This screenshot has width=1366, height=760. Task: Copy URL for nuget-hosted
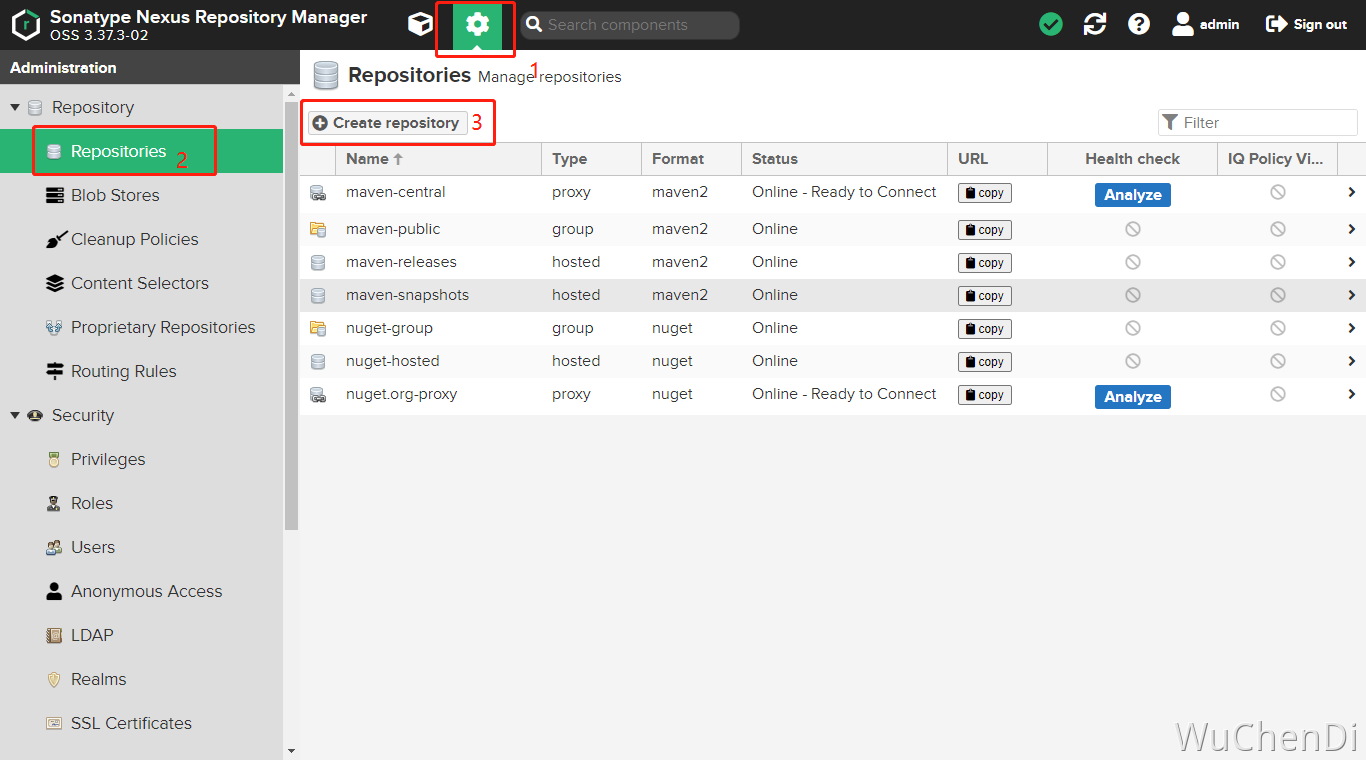985,362
